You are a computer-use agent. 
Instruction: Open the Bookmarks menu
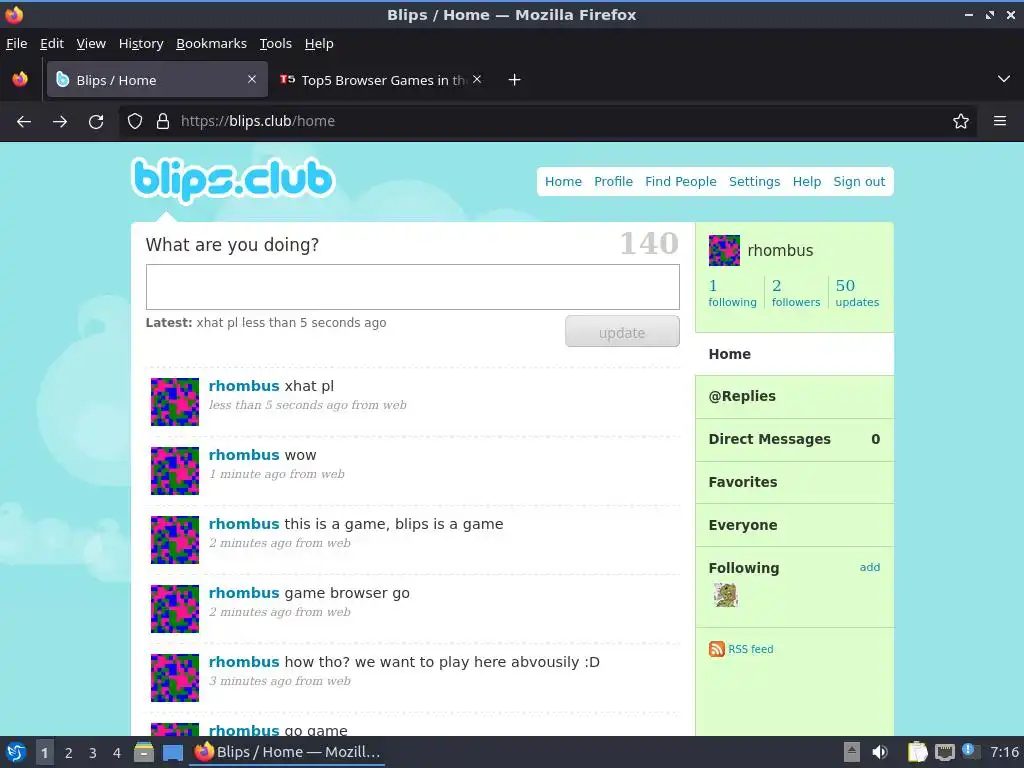[x=212, y=44]
